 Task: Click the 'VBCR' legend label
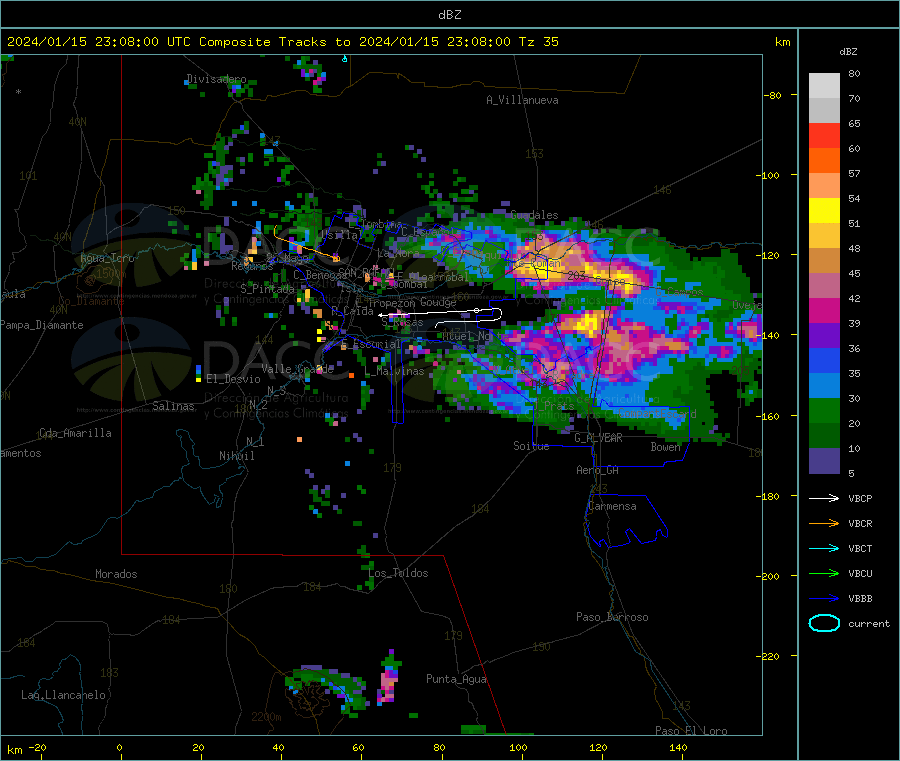click(x=860, y=523)
